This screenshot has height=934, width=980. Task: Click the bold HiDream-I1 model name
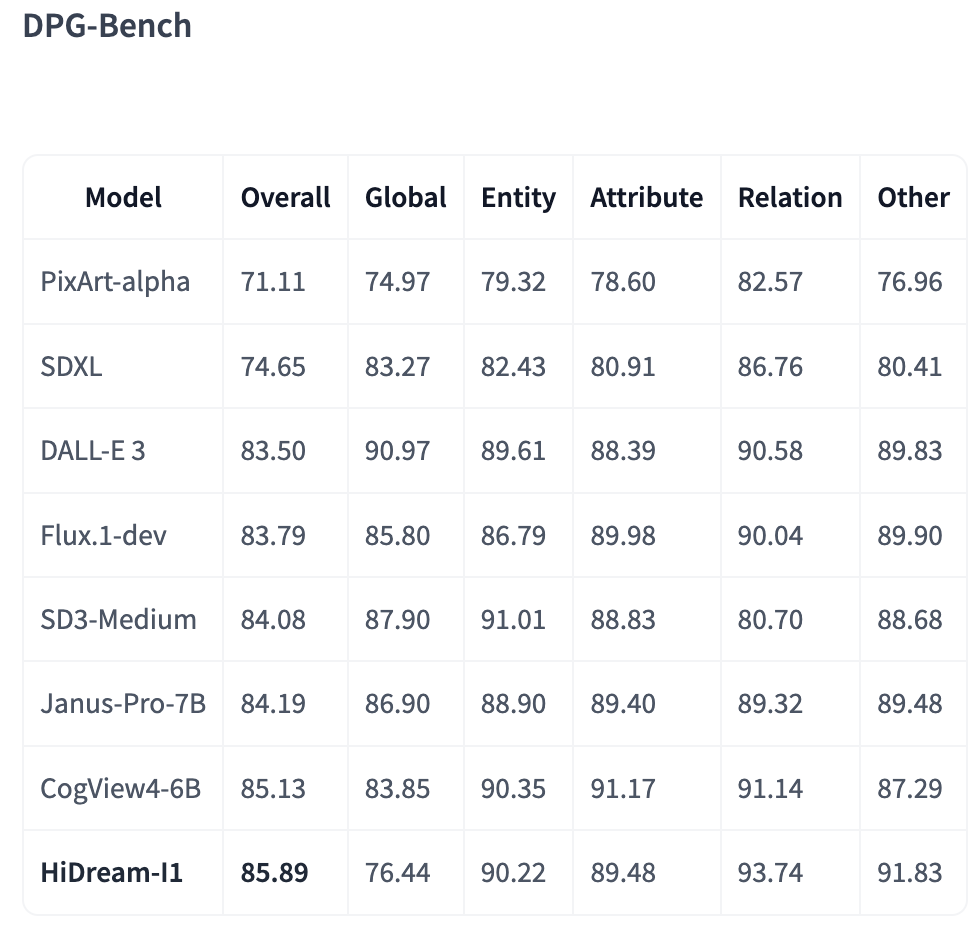coord(112,873)
